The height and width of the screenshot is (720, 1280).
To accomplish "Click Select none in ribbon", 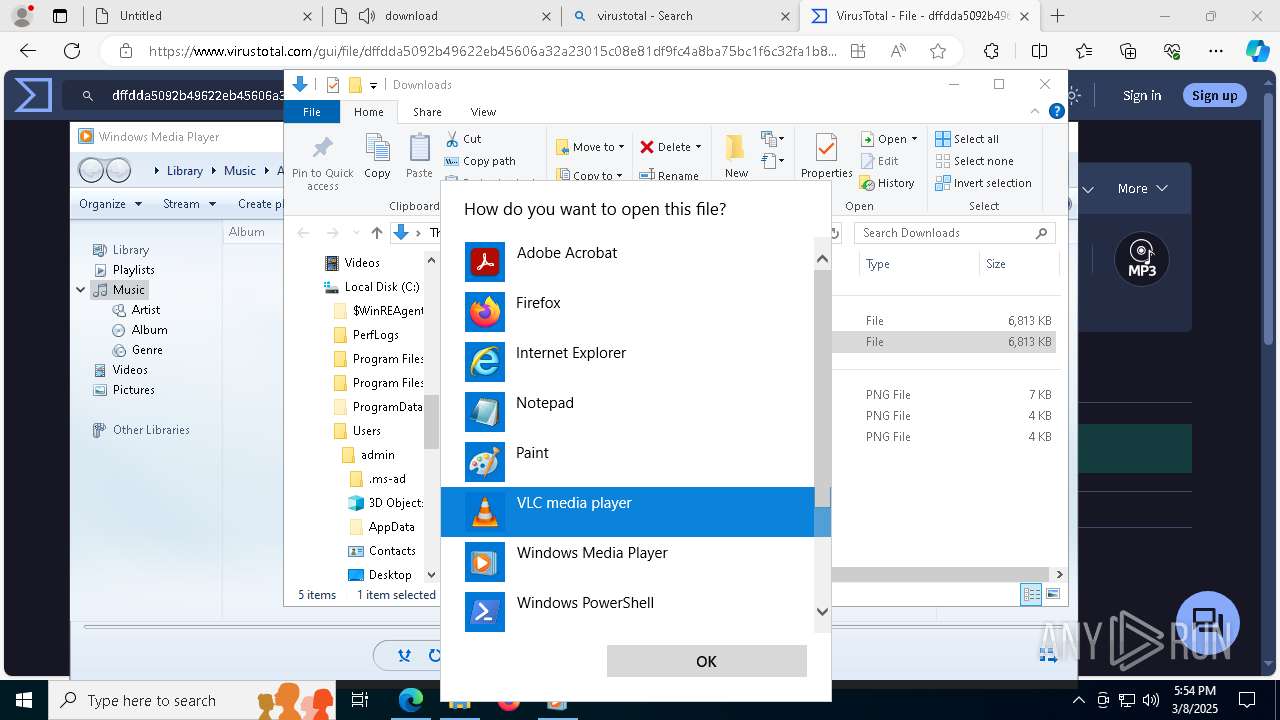I will coord(973,161).
